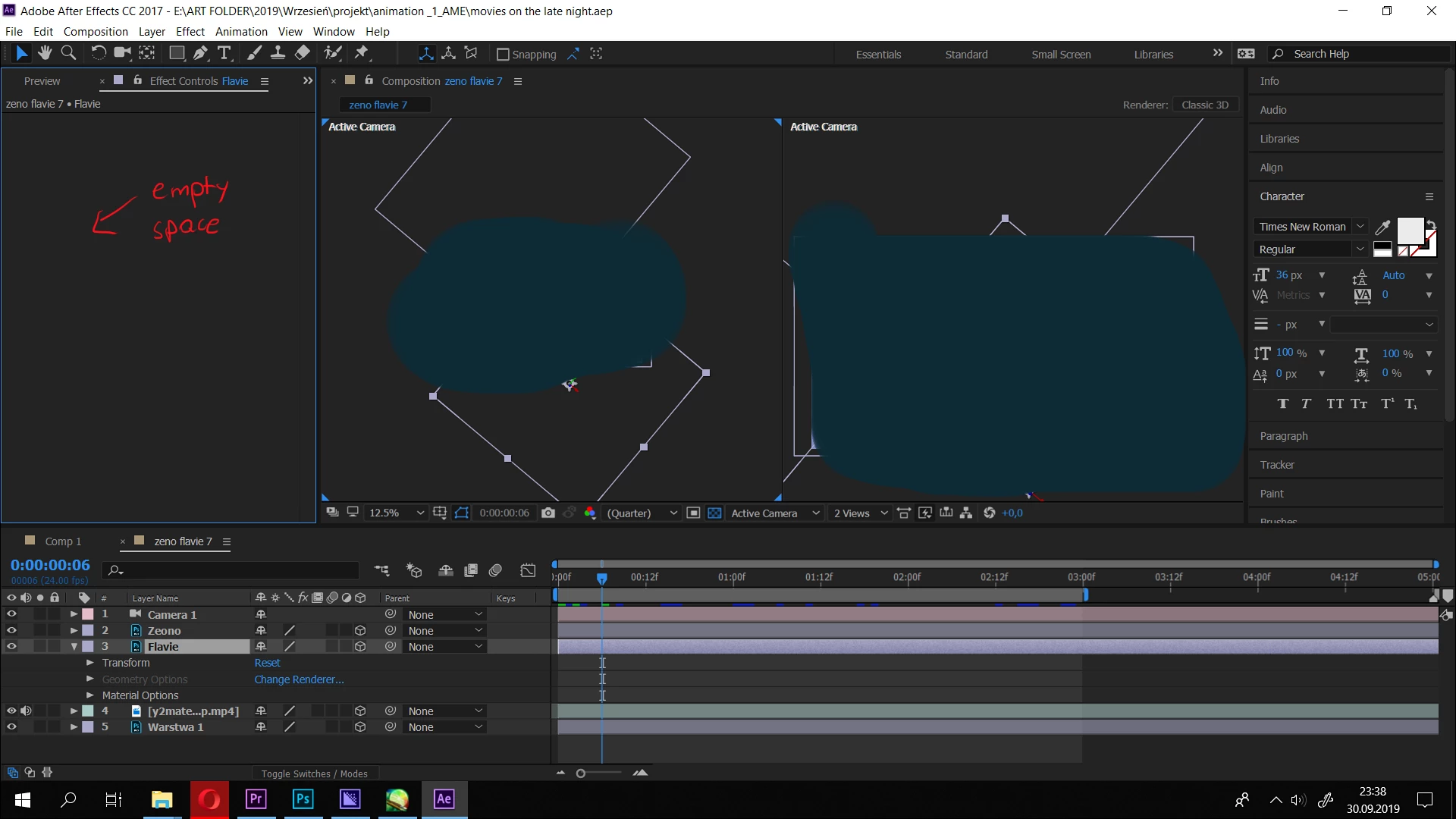
Task: Select the Zoom tool magnifier
Action: (68, 53)
